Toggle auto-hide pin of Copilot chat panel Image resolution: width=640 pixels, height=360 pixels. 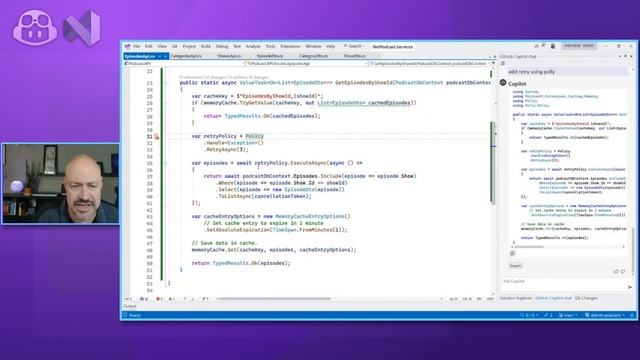click(625, 56)
